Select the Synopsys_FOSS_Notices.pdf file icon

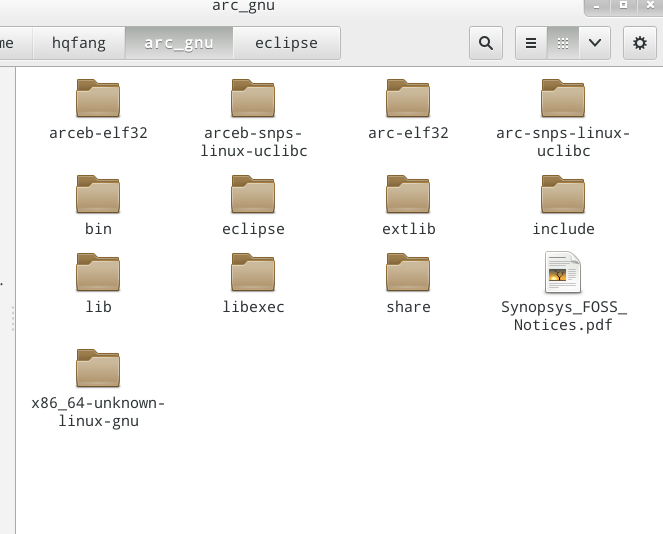pyautogui.click(x=563, y=272)
